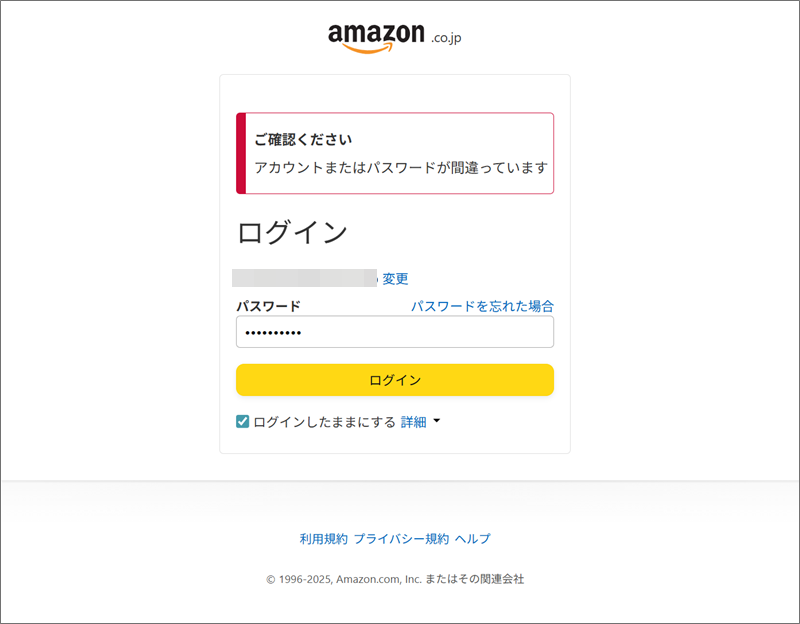
Task: Click the orange smile arrow under the logo
Action: coord(367,48)
